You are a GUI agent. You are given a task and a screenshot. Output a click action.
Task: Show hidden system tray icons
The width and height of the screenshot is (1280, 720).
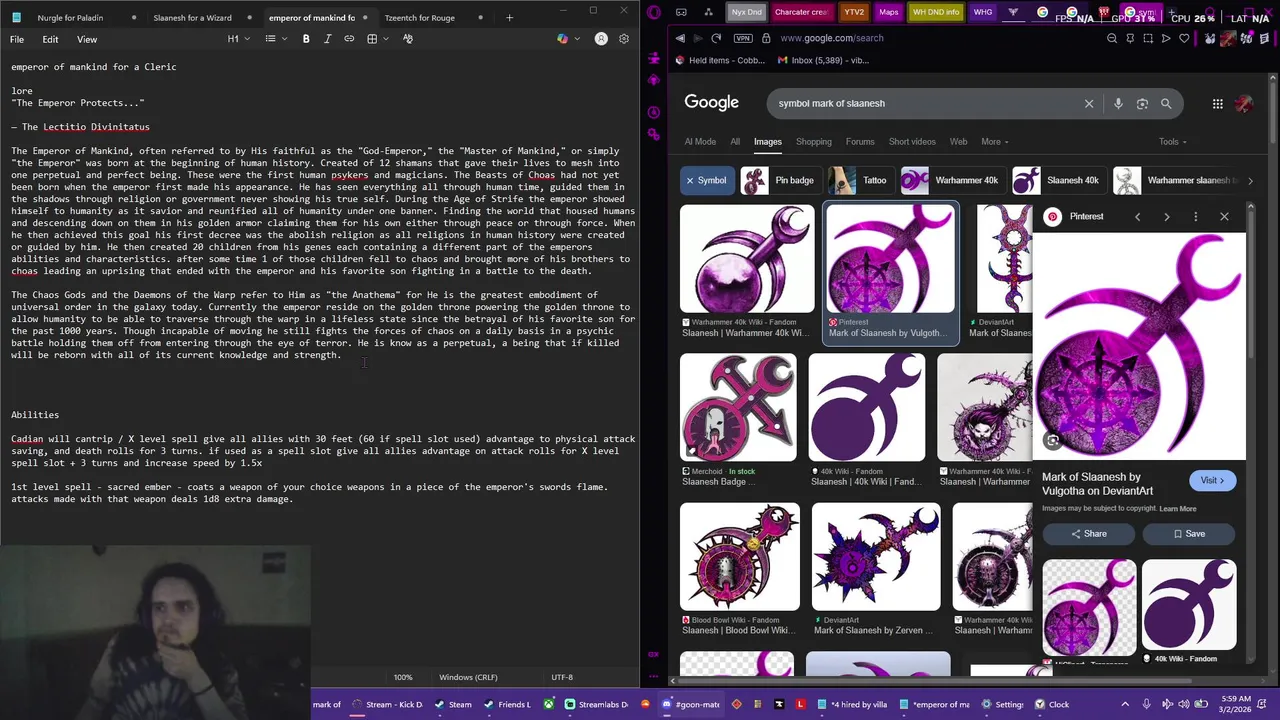[x=1125, y=704]
